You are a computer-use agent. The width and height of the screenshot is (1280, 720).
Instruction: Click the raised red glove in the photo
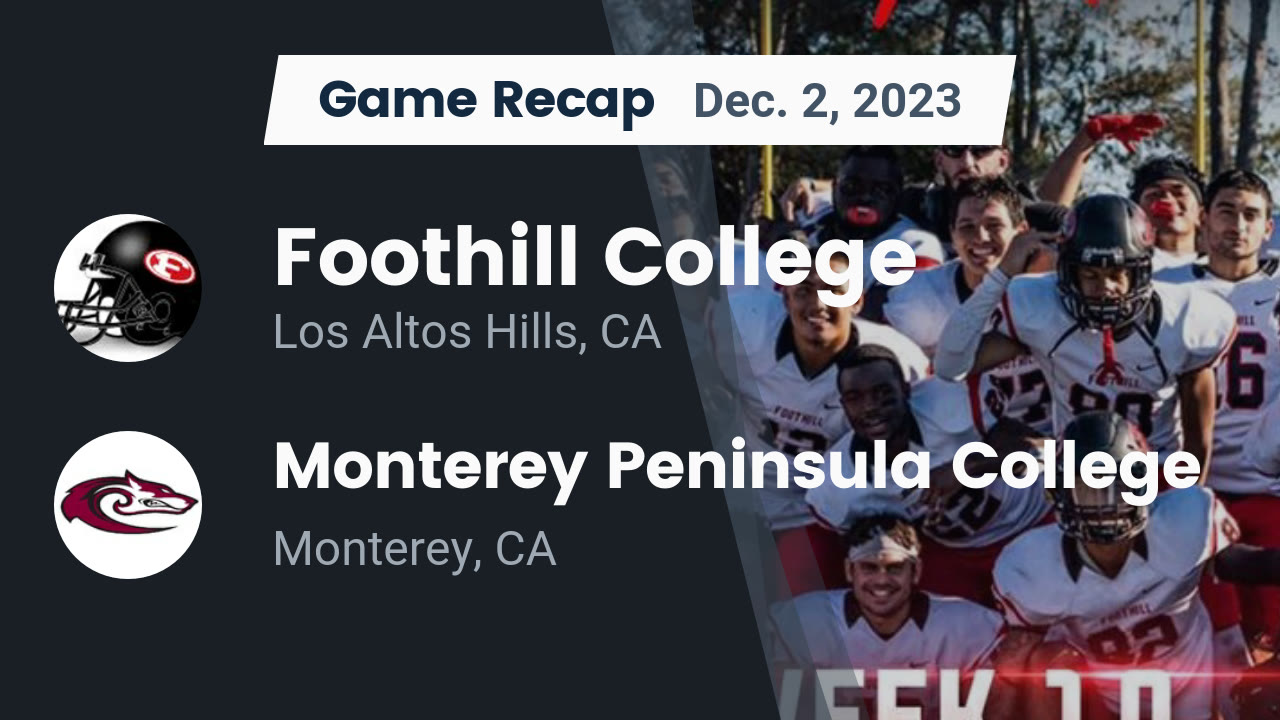(x=1125, y=129)
